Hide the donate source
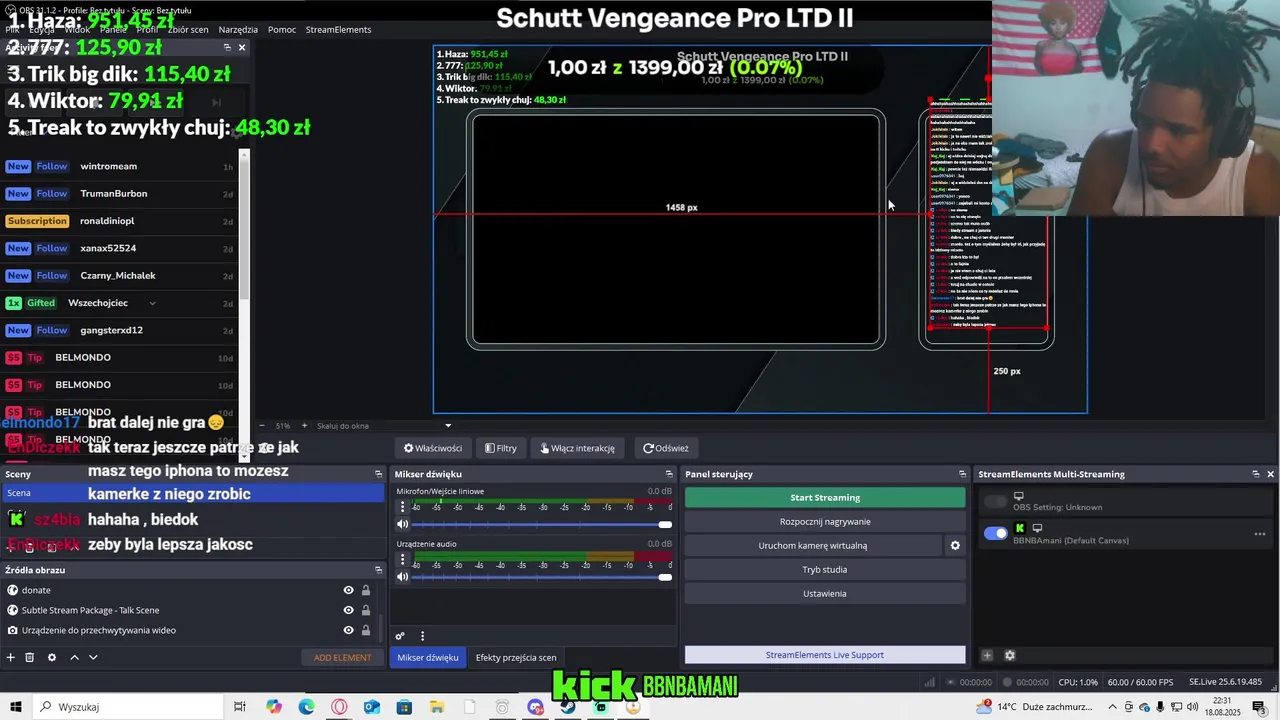 point(348,590)
